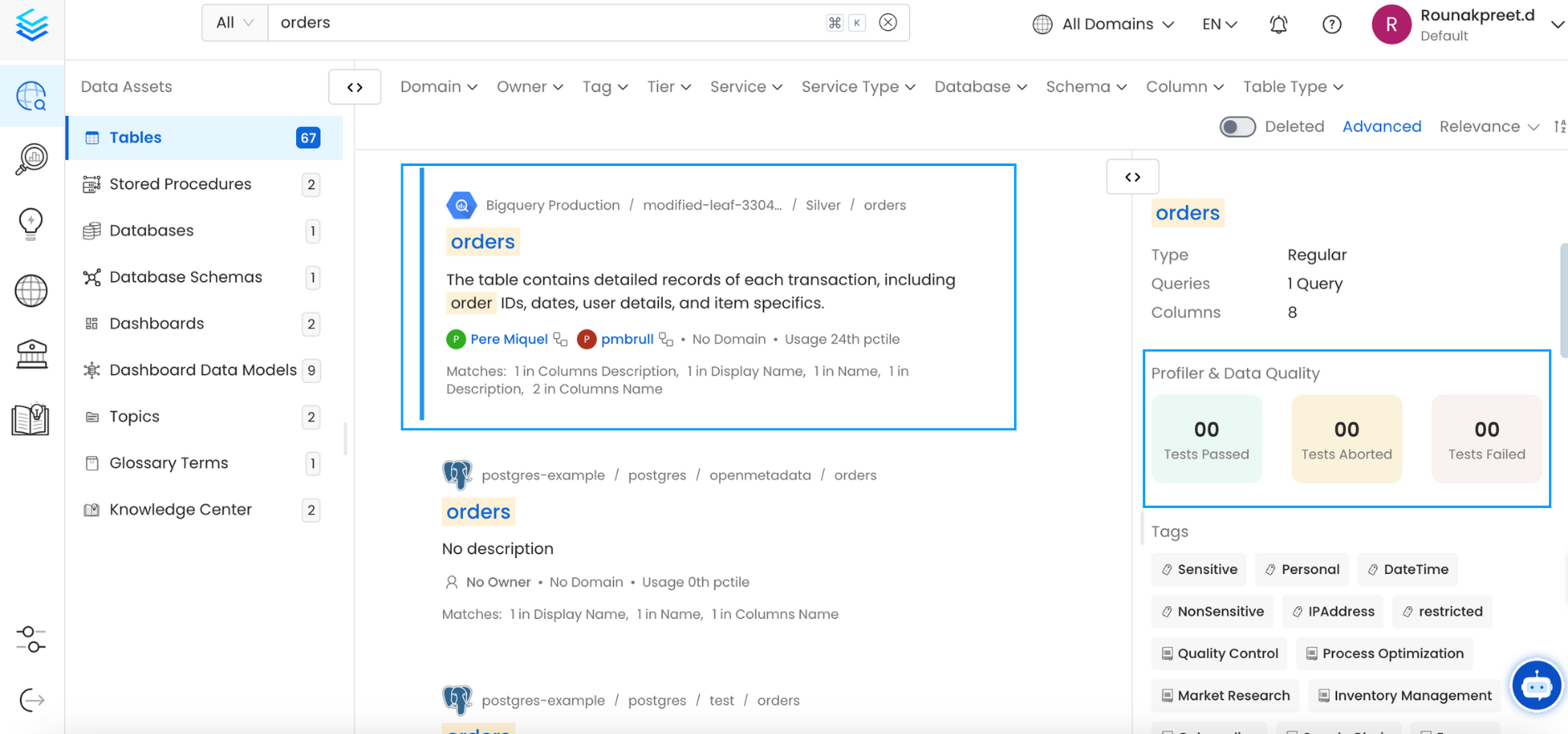The image size is (1568, 734).
Task: Open the Knowledge book sidebar icon
Action: 31,420
